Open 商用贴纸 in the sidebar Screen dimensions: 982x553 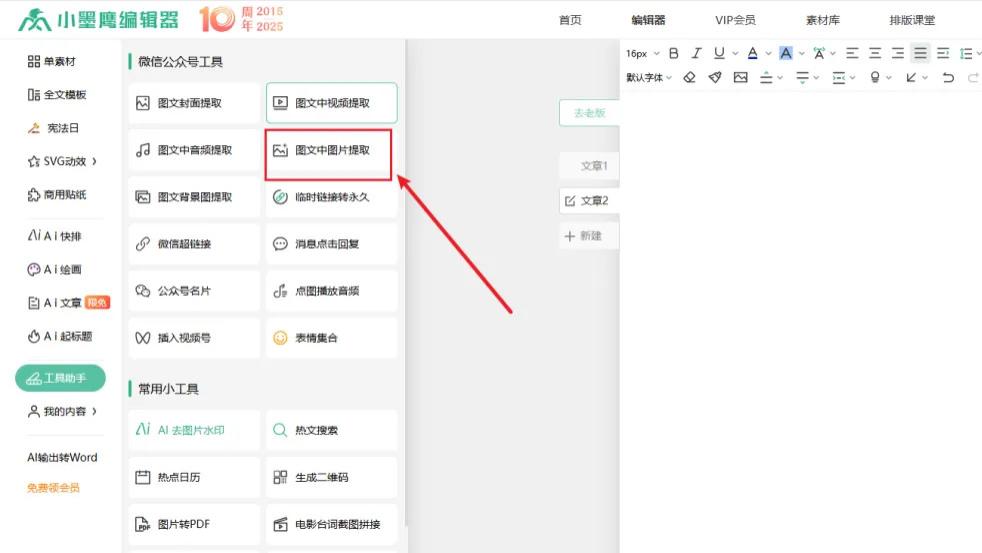coord(57,195)
